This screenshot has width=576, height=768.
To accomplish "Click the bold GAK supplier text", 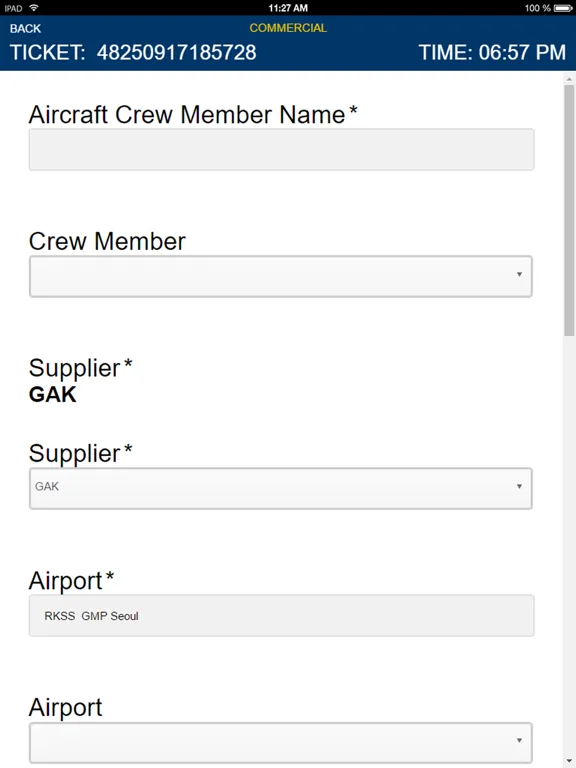I will point(53,395).
